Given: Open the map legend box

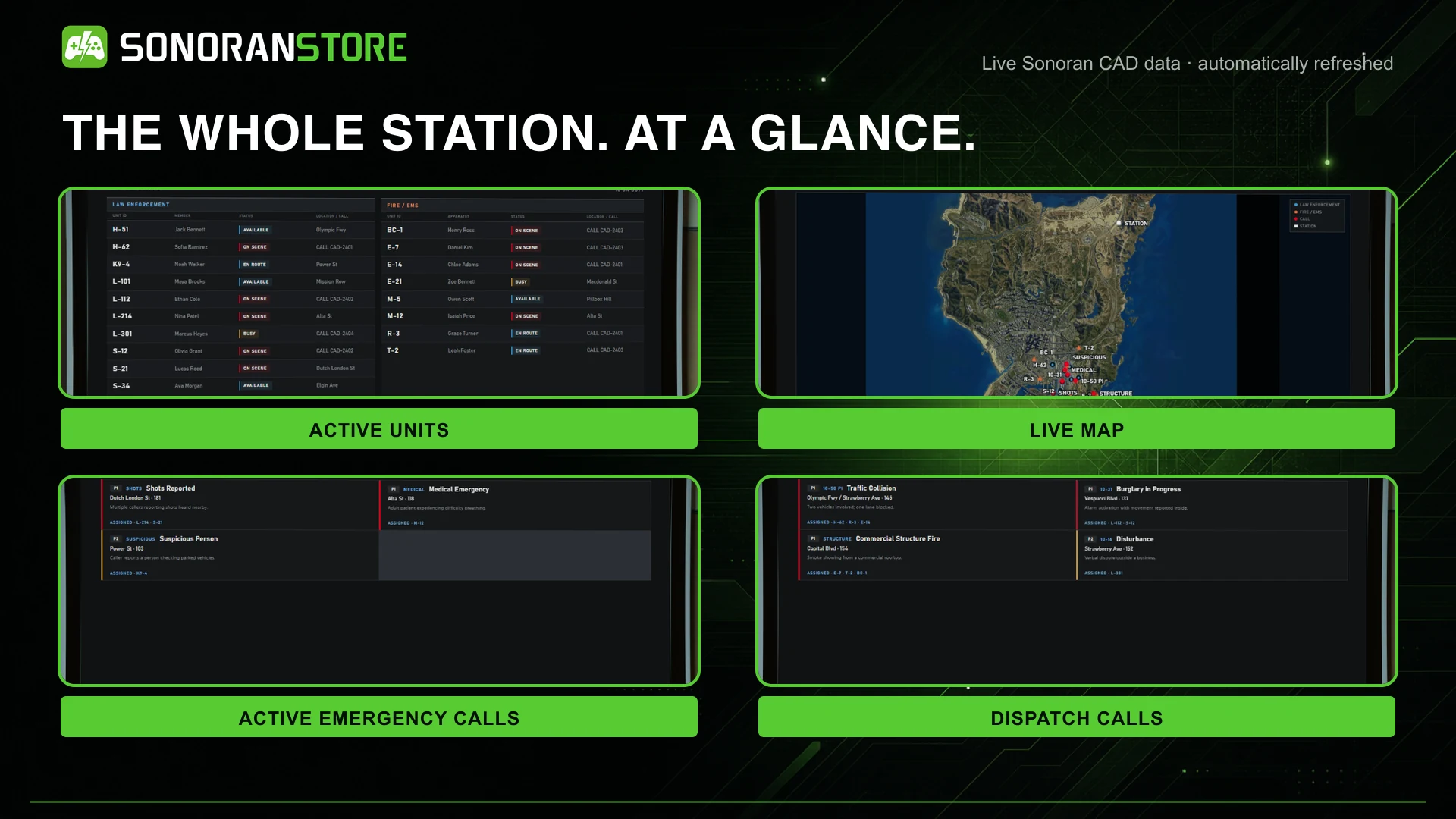Looking at the screenshot, I should pyautogui.click(x=1317, y=215).
